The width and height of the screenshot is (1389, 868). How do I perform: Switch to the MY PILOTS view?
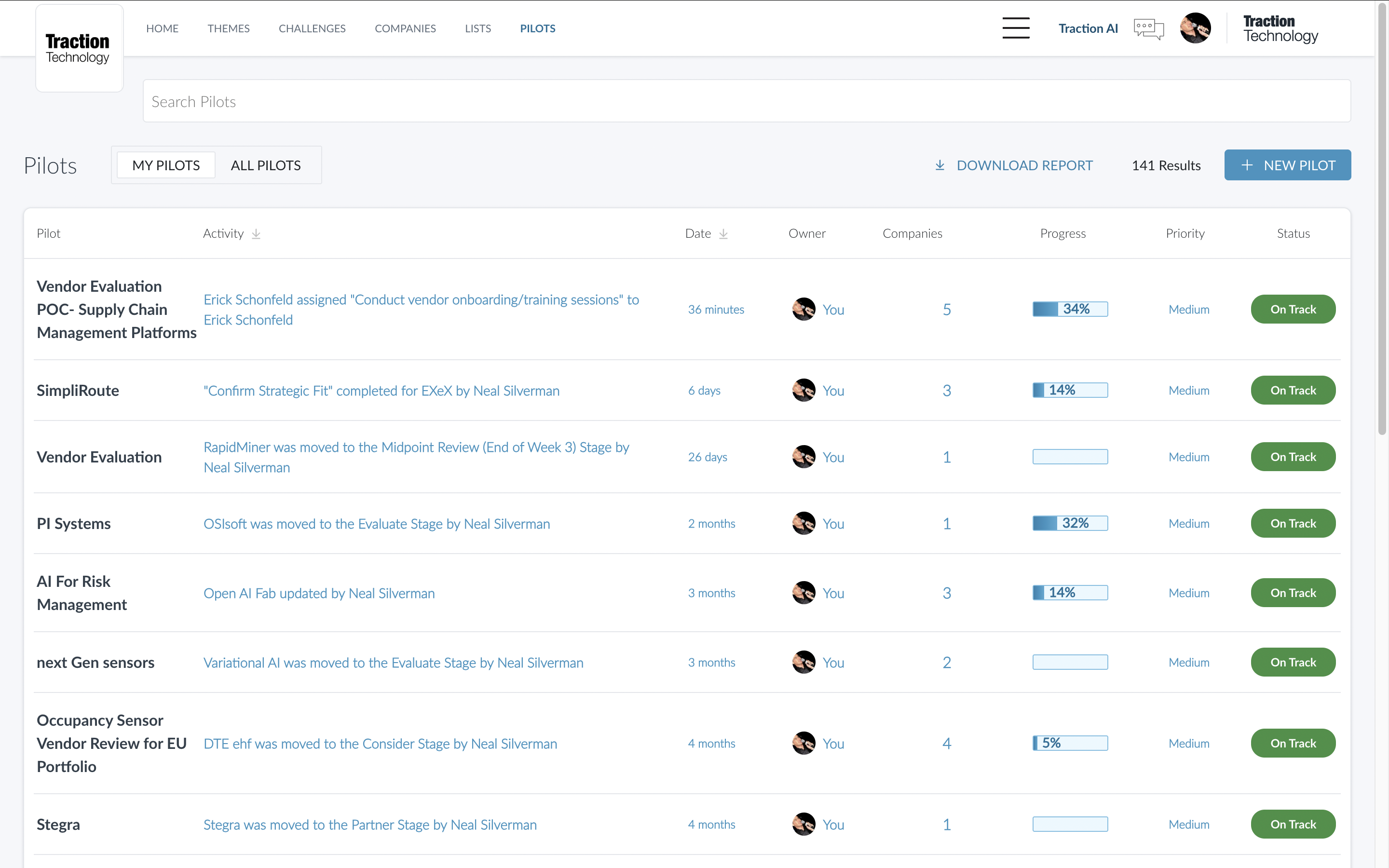tap(166, 165)
